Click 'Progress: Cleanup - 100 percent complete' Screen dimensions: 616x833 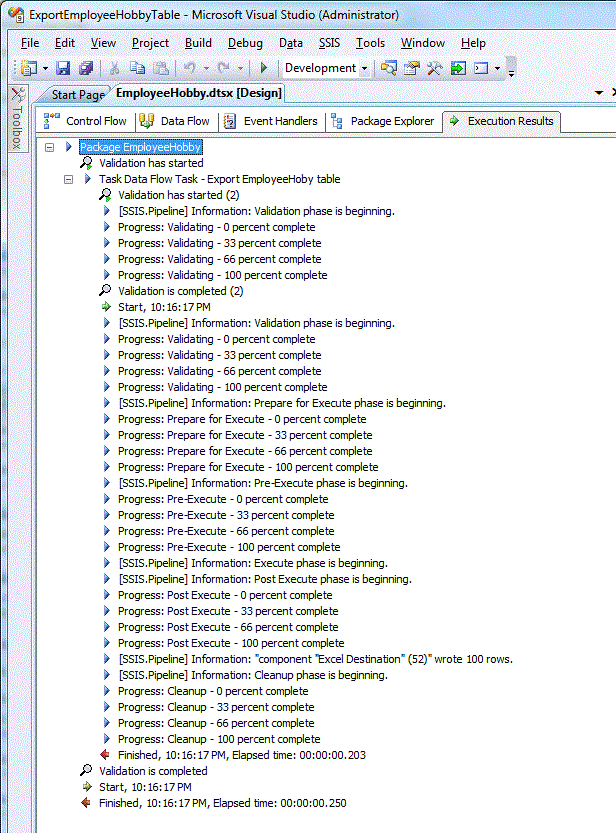click(219, 739)
